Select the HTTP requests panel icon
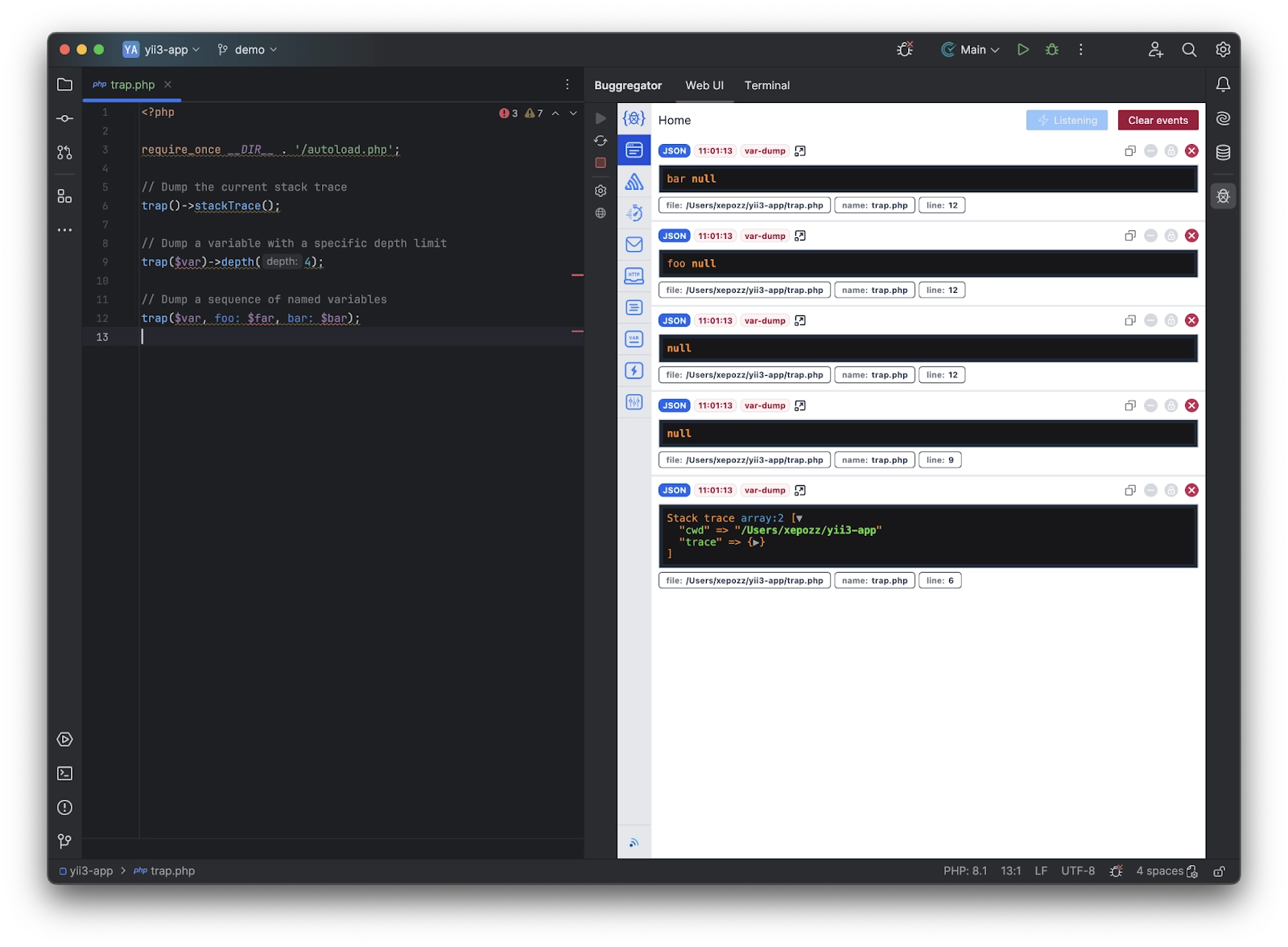 click(634, 275)
